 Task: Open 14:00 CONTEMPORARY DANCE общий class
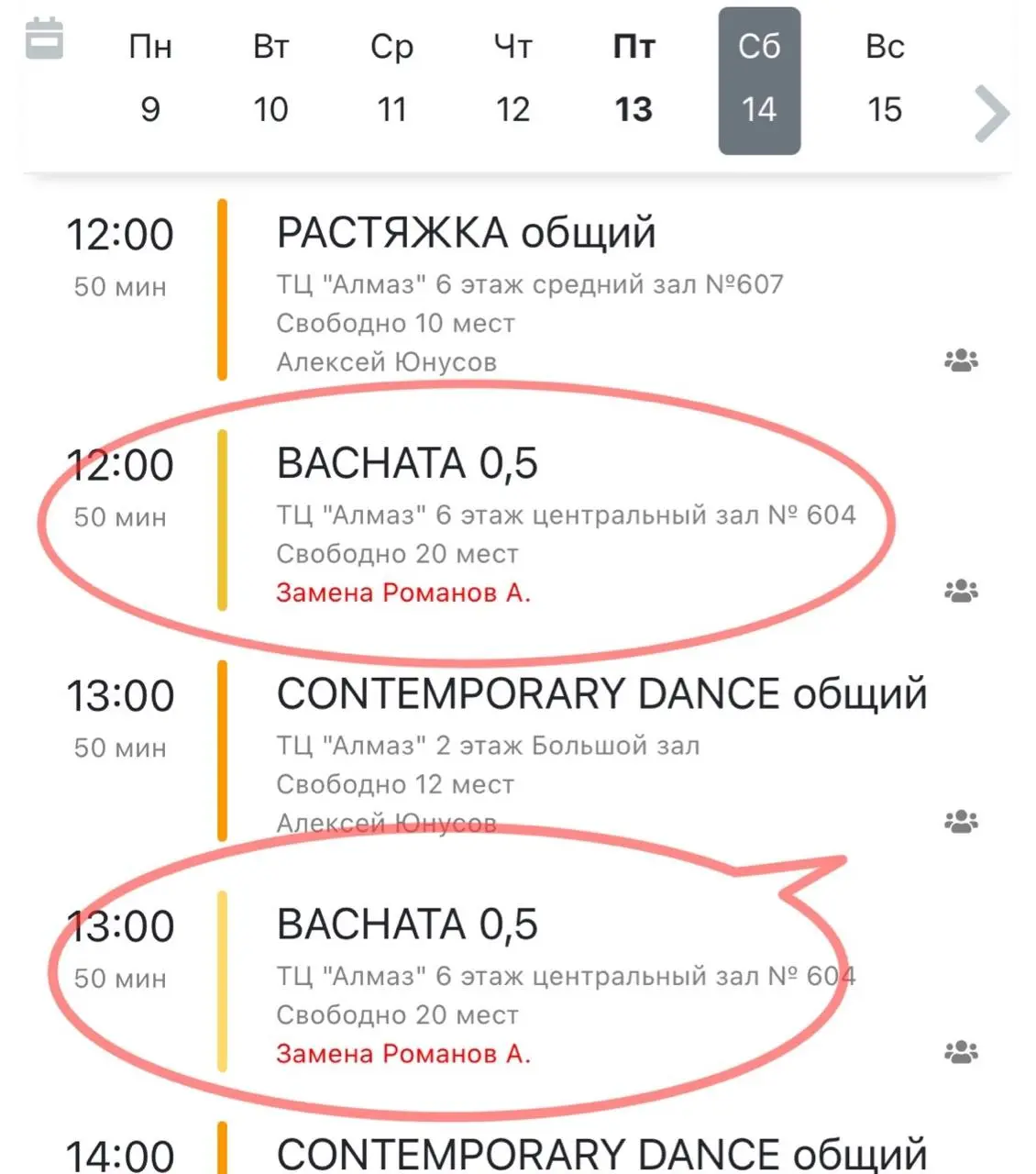601,1153
